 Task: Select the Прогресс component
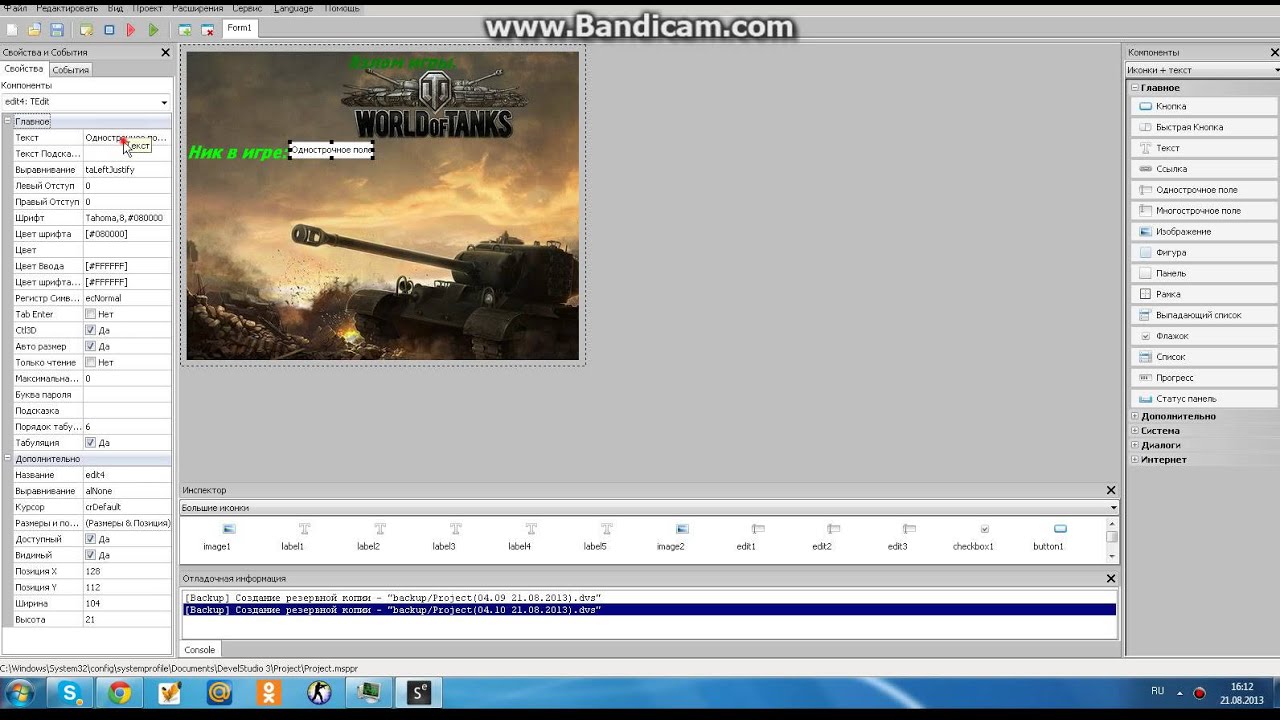1205,378
